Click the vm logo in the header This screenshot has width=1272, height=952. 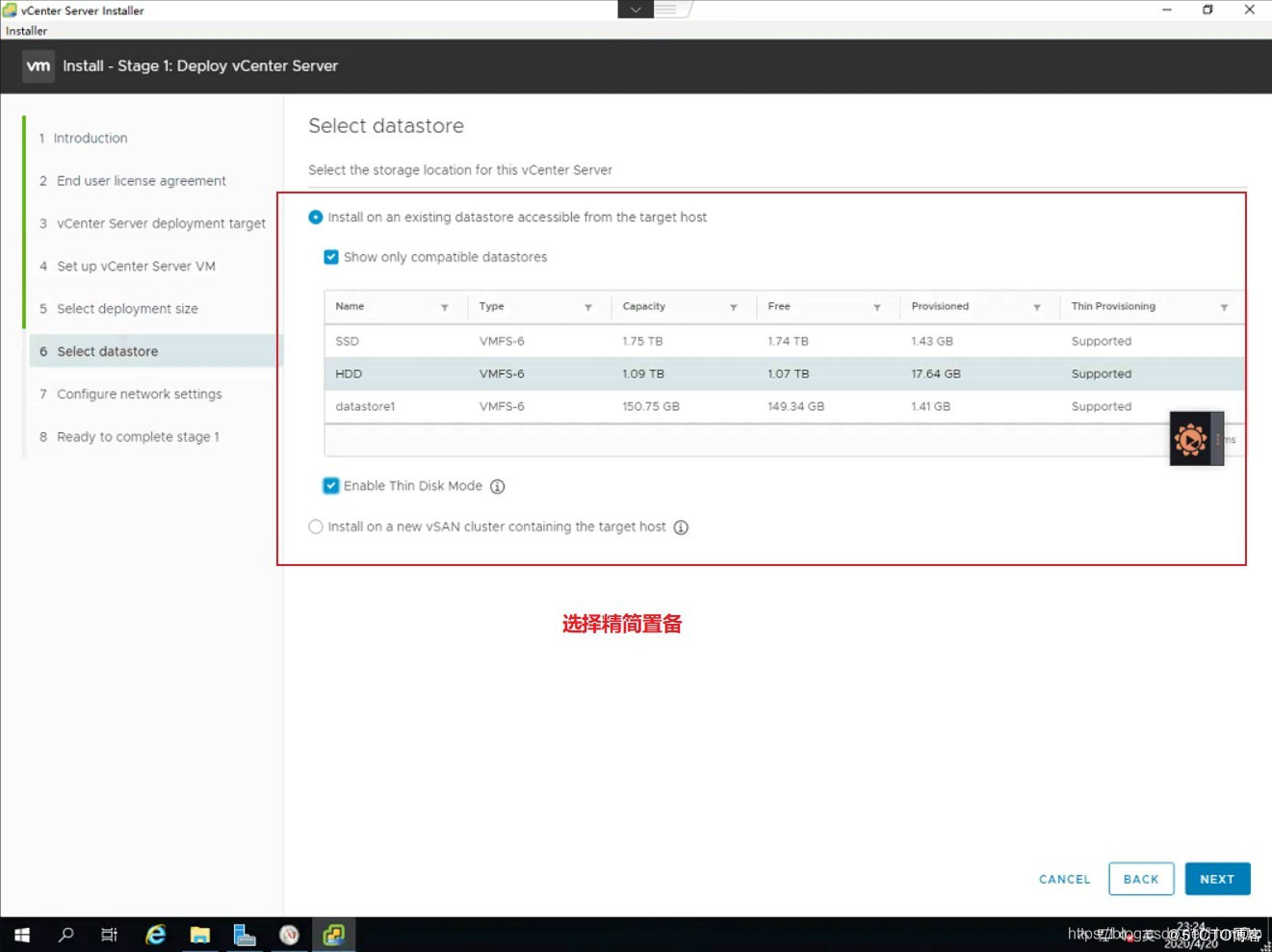coord(39,65)
